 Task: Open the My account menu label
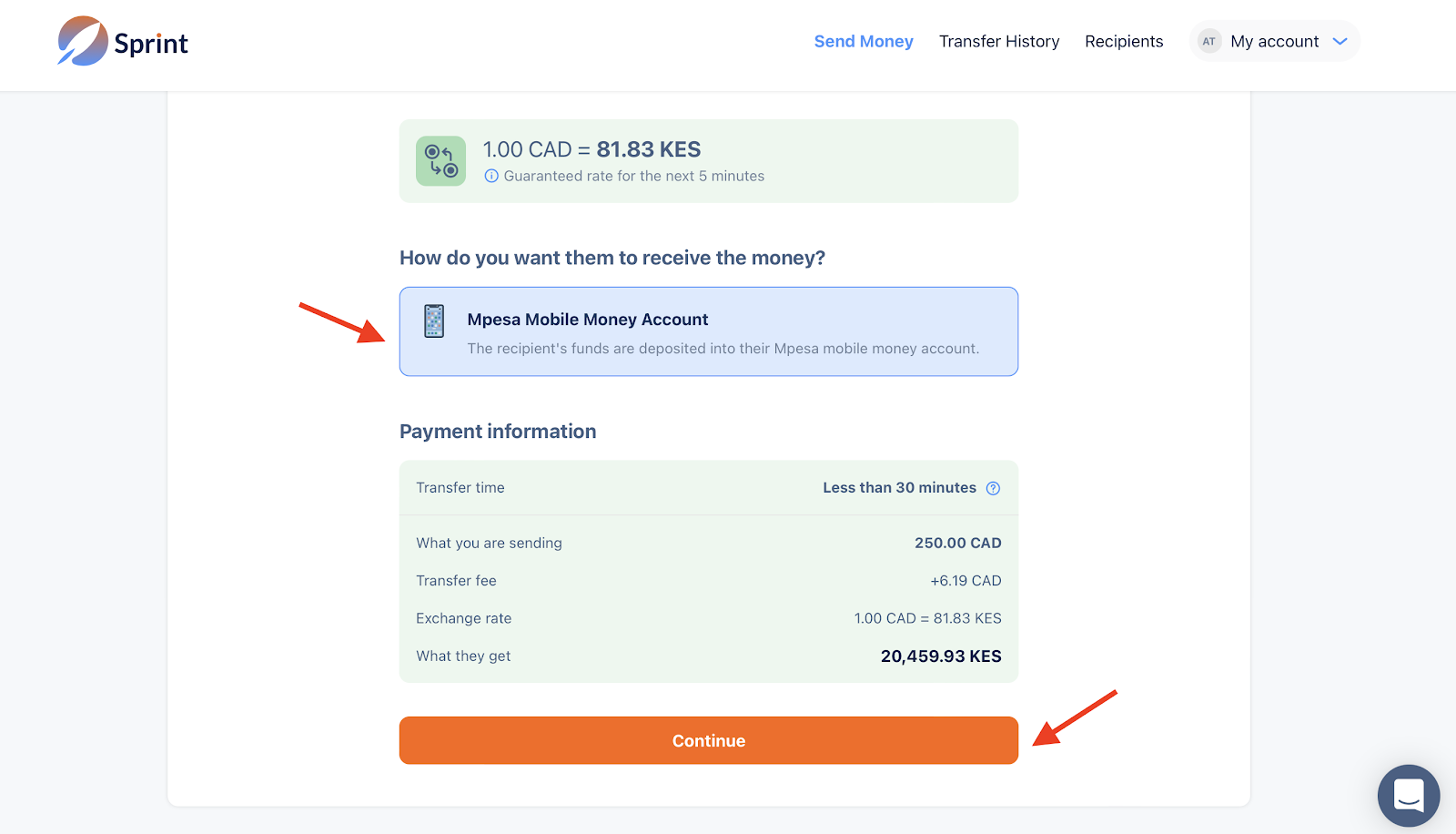1274,41
